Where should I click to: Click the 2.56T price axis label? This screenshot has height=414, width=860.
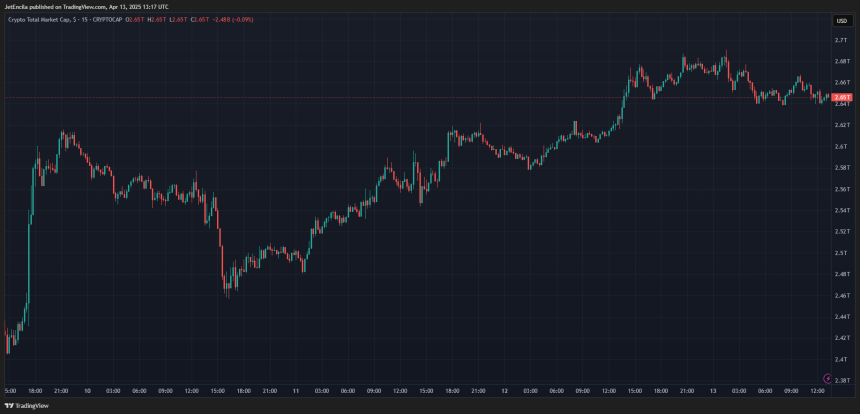[841, 189]
